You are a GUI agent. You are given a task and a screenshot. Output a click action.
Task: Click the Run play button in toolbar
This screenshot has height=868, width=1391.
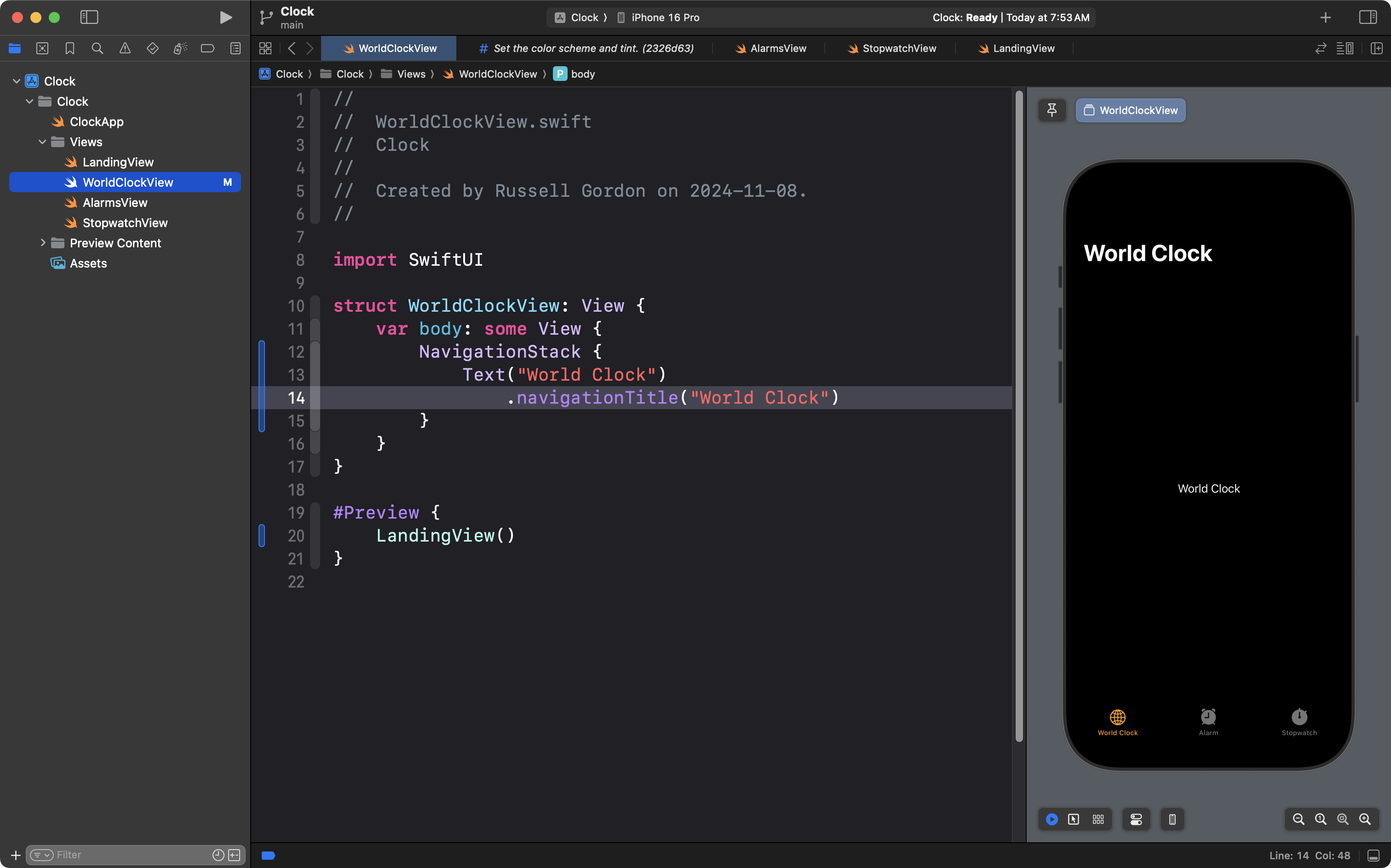coord(226,17)
